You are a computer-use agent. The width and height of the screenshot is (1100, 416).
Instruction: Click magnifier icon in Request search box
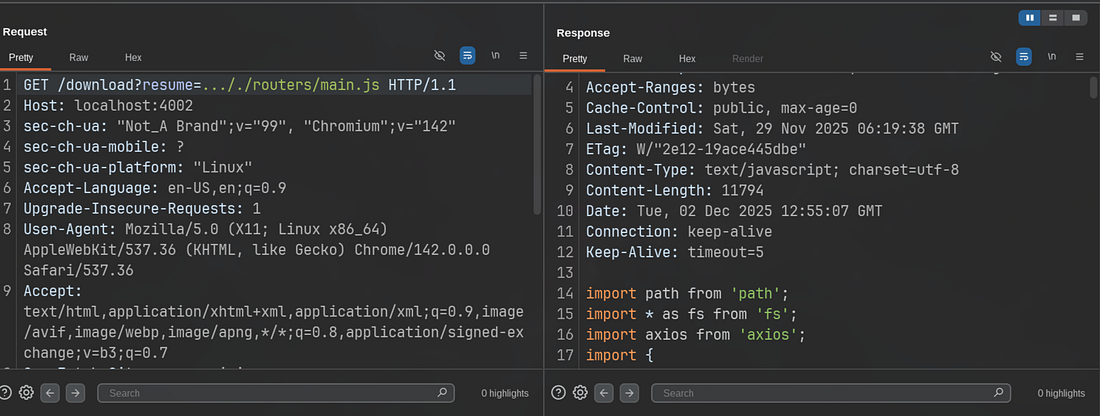pyautogui.click(x=442, y=393)
